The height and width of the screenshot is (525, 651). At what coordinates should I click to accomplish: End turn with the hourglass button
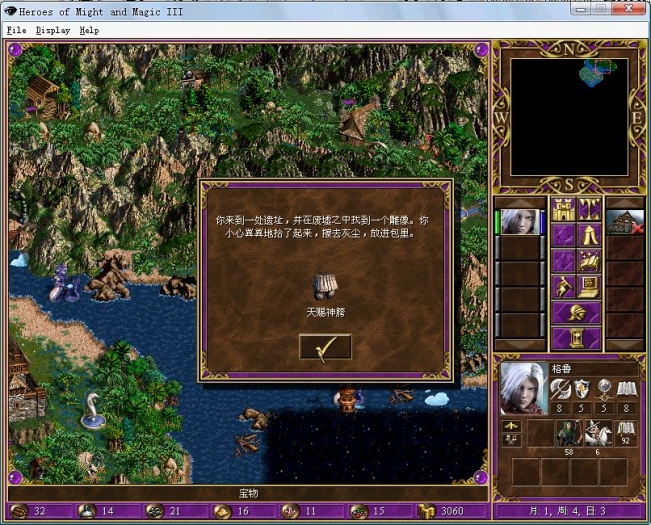(576, 338)
